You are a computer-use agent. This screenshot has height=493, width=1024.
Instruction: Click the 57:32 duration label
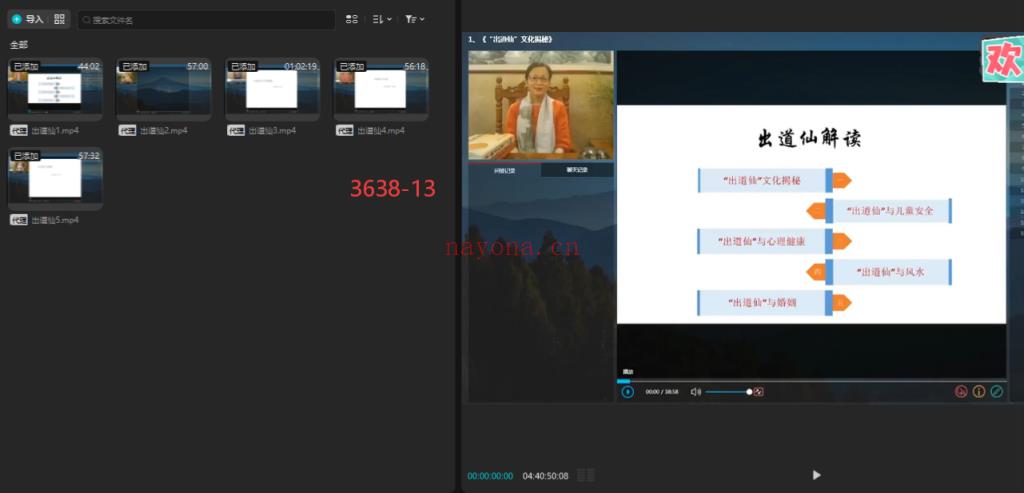click(x=89, y=156)
